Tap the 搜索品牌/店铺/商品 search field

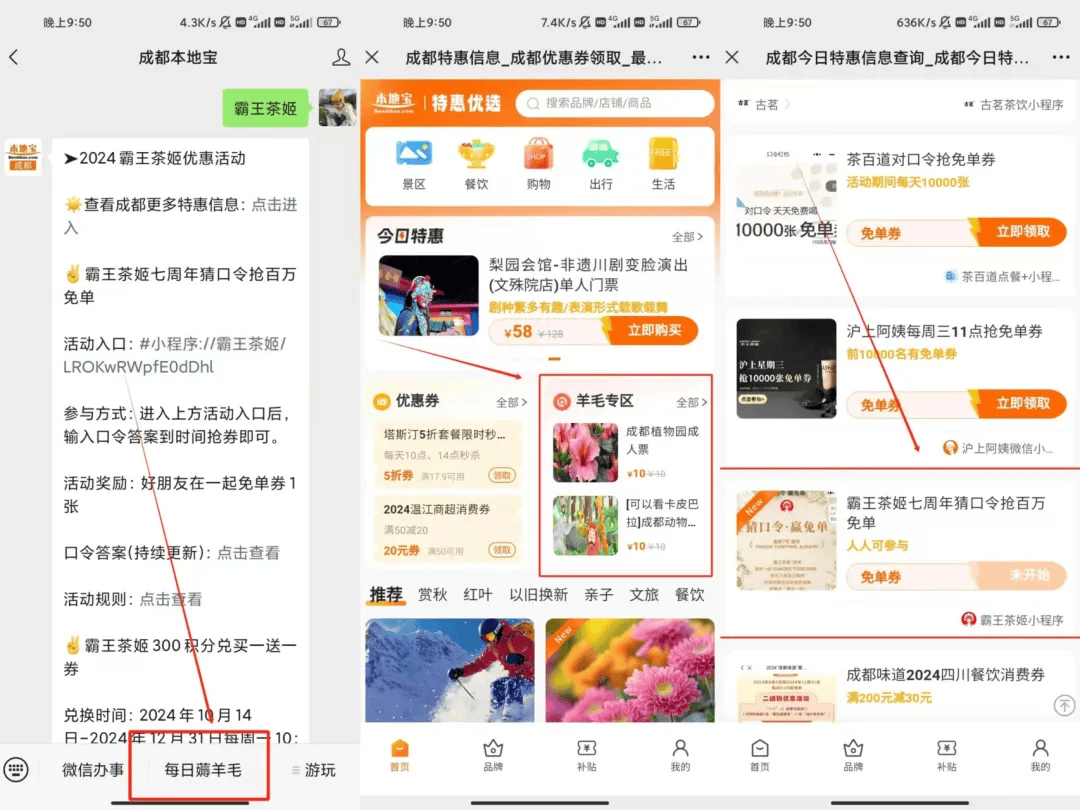[x=614, y=103]
